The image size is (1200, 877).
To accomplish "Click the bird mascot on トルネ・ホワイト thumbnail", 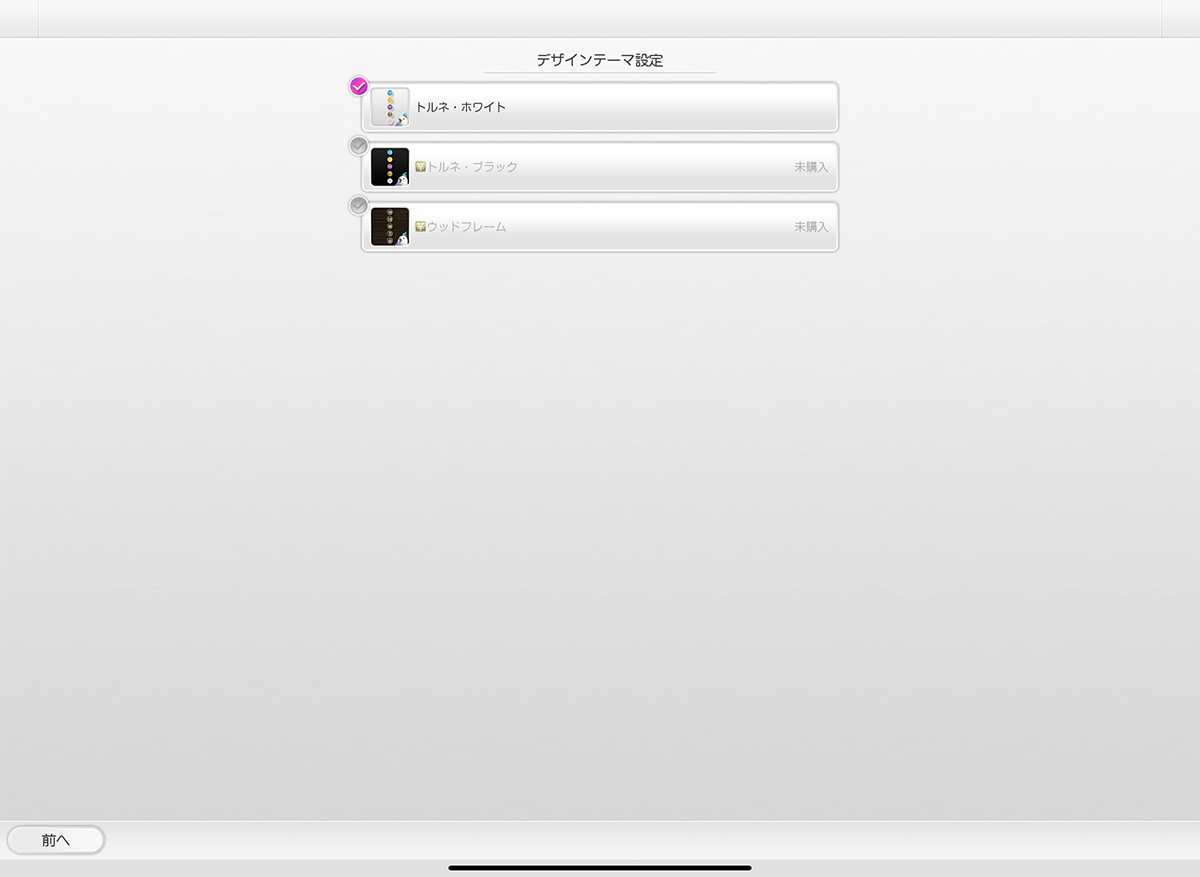I will coord(402,120).
